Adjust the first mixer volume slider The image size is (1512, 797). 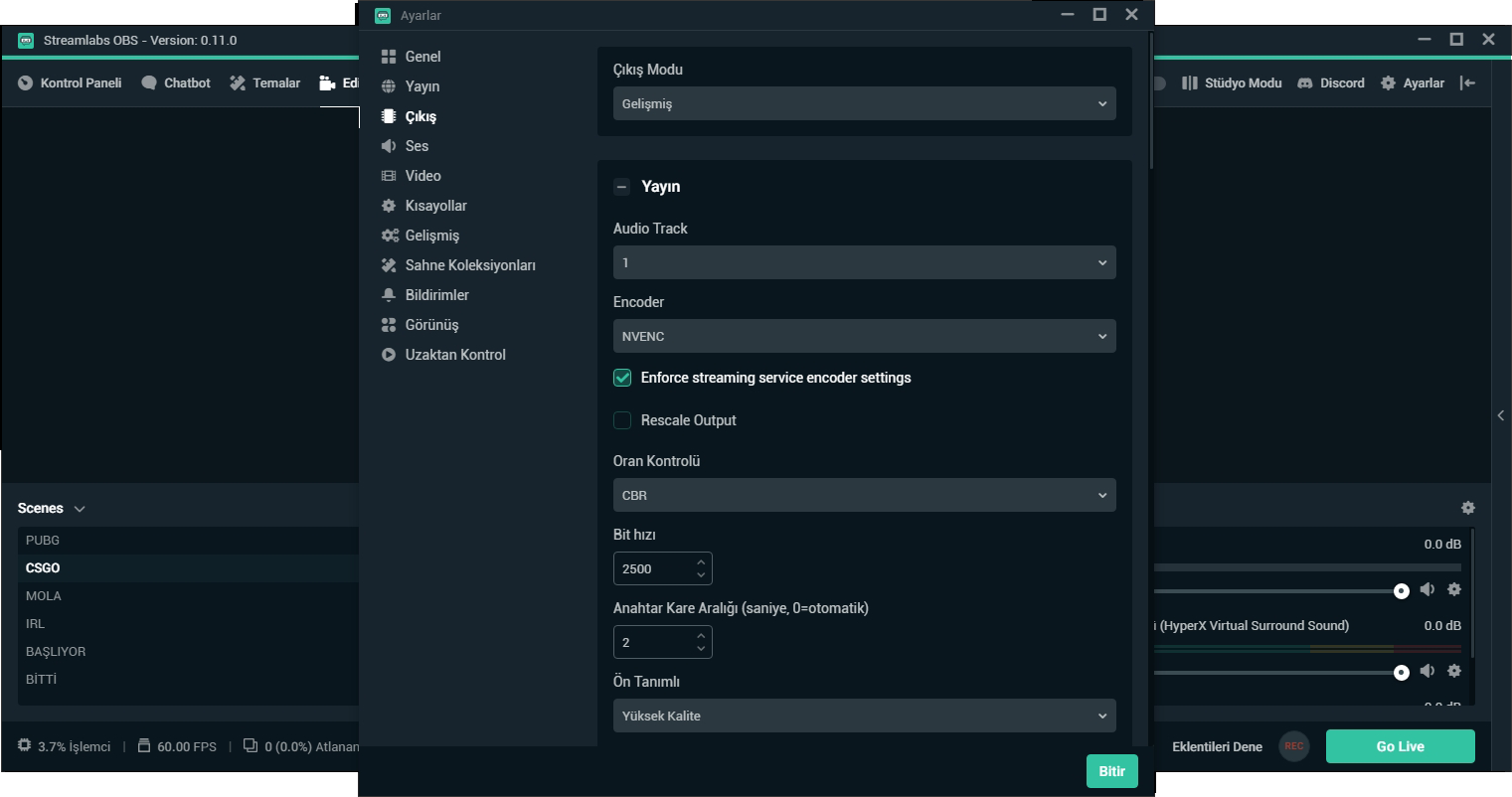tap(1402, 591)
